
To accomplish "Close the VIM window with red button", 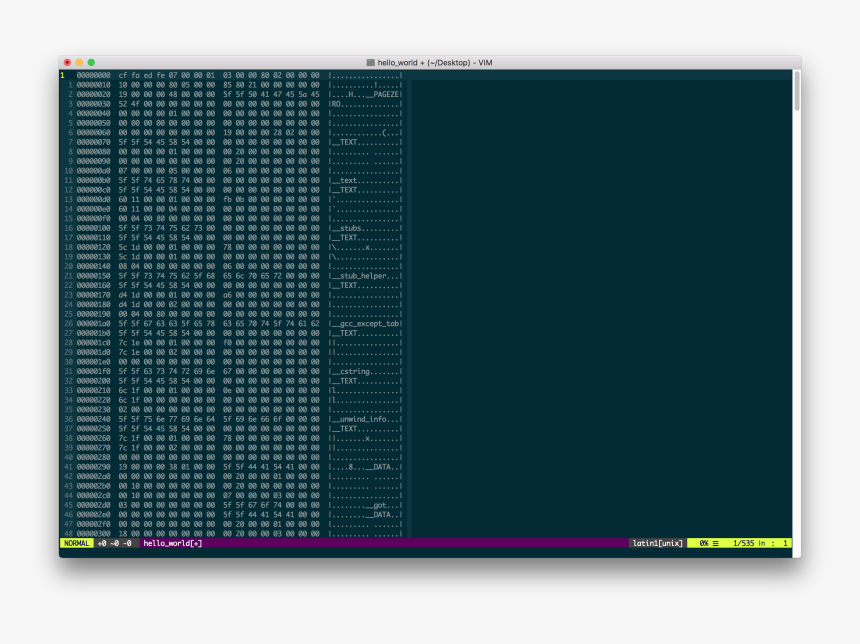I will click(67, 62).
